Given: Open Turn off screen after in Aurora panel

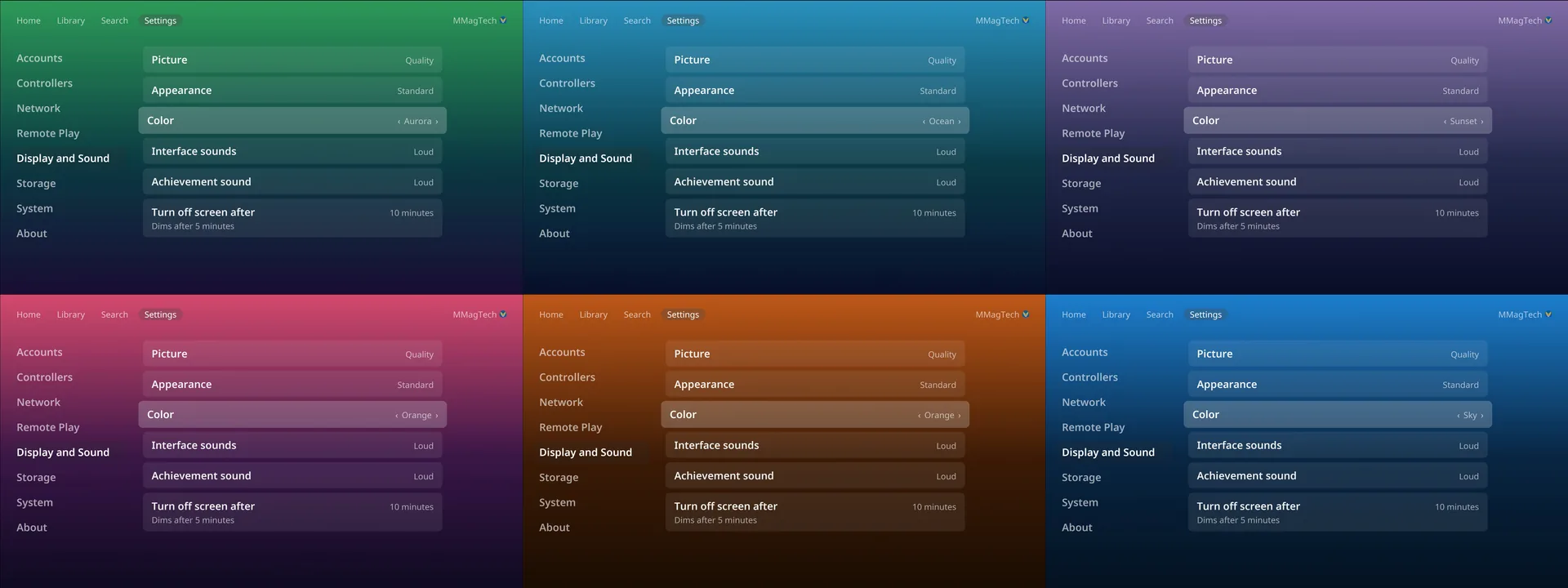Looking at the screenshot, I should 292,218.
